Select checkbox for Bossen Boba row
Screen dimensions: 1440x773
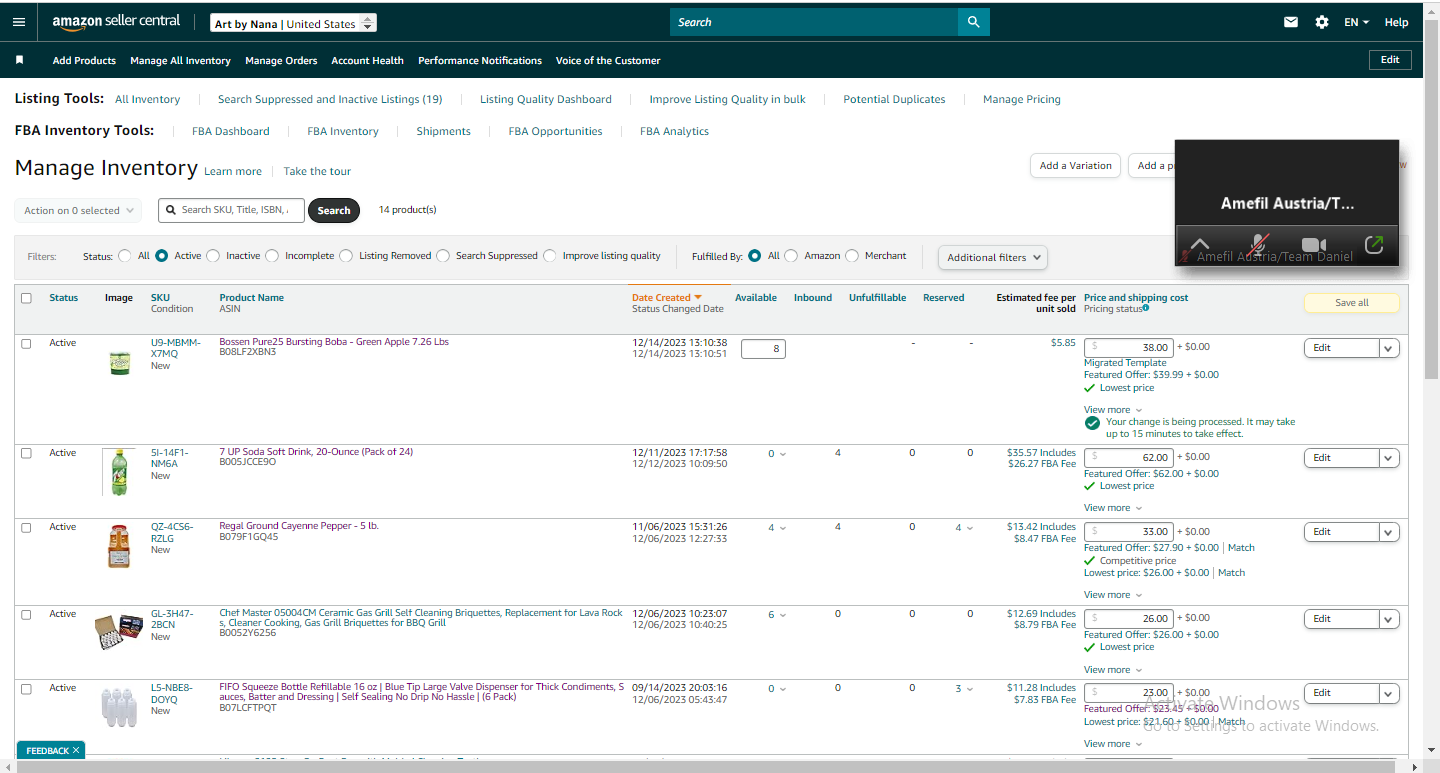(x=27, y=343)
